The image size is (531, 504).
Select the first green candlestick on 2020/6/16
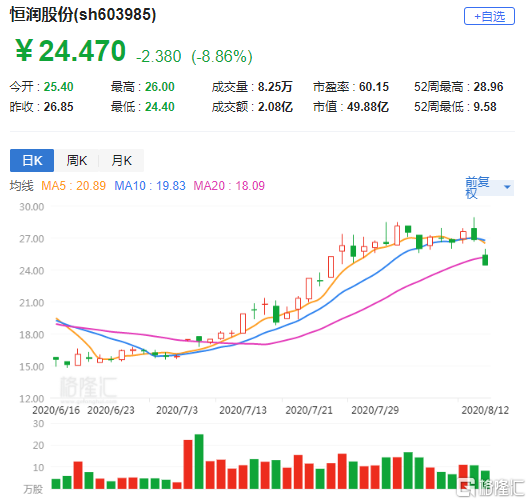tap(56, 360)
